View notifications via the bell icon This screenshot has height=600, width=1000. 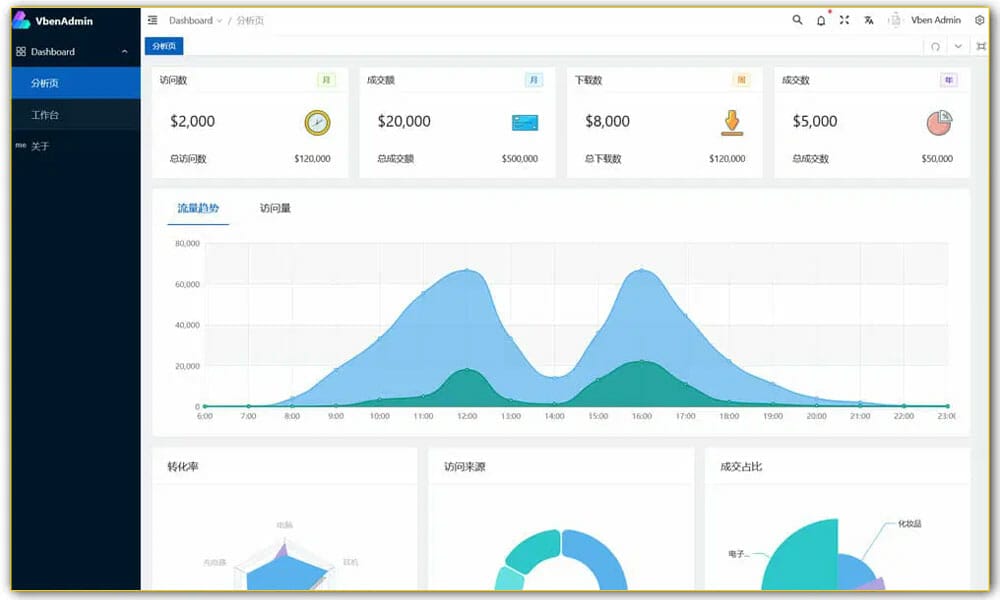(x=821, y=19)
